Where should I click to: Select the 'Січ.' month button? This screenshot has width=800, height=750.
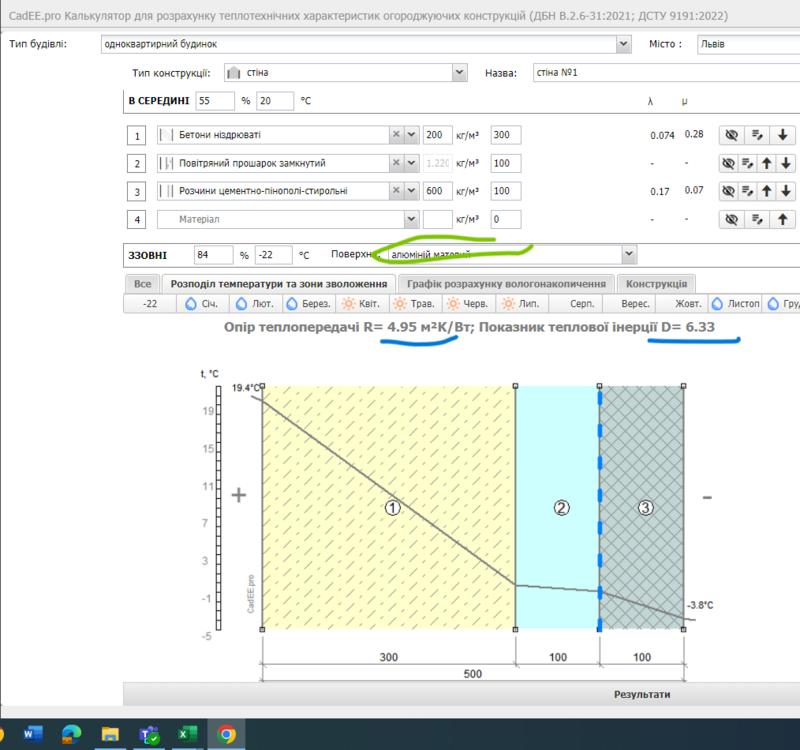201,303
